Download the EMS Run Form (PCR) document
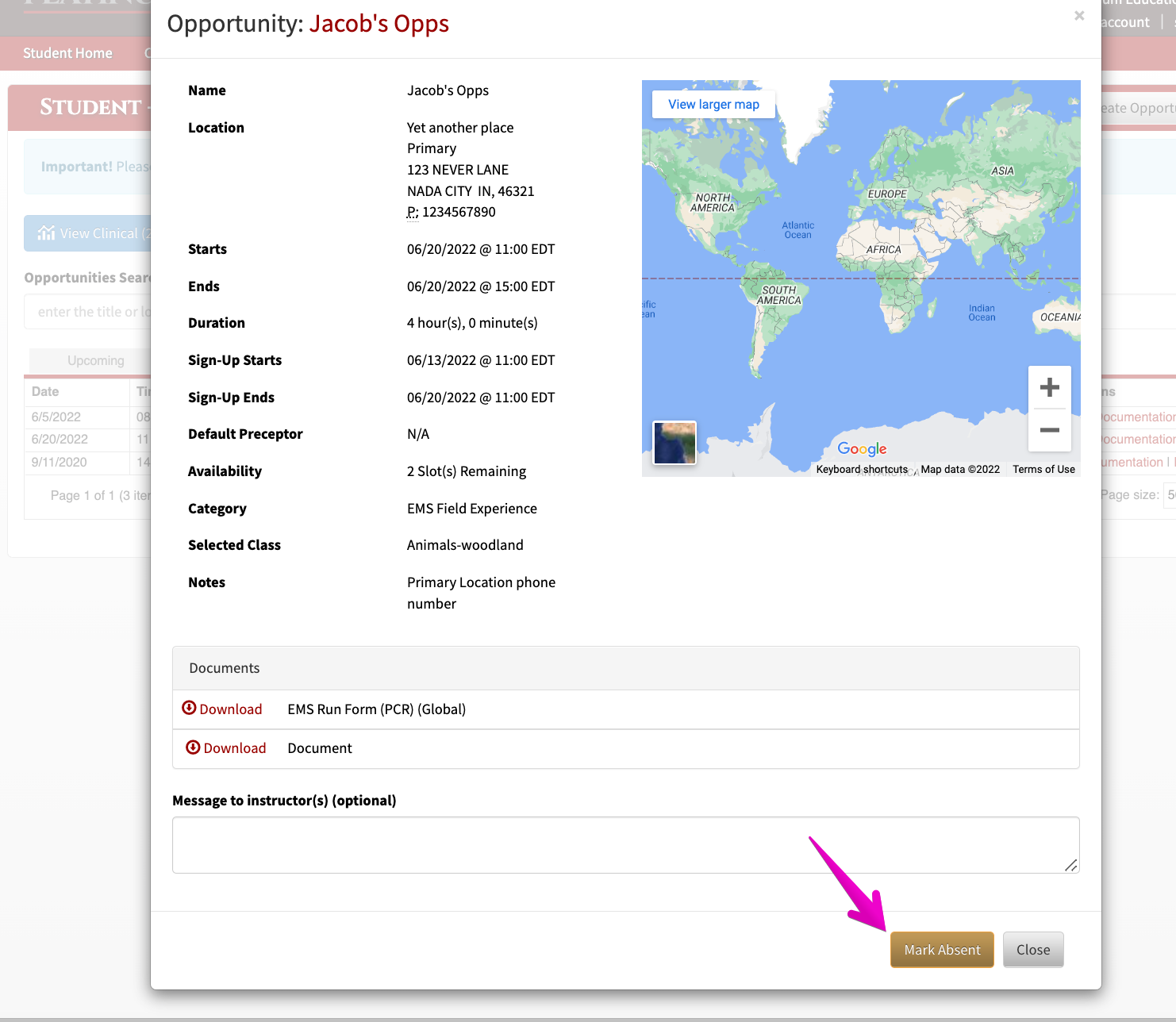 point(230,709)
